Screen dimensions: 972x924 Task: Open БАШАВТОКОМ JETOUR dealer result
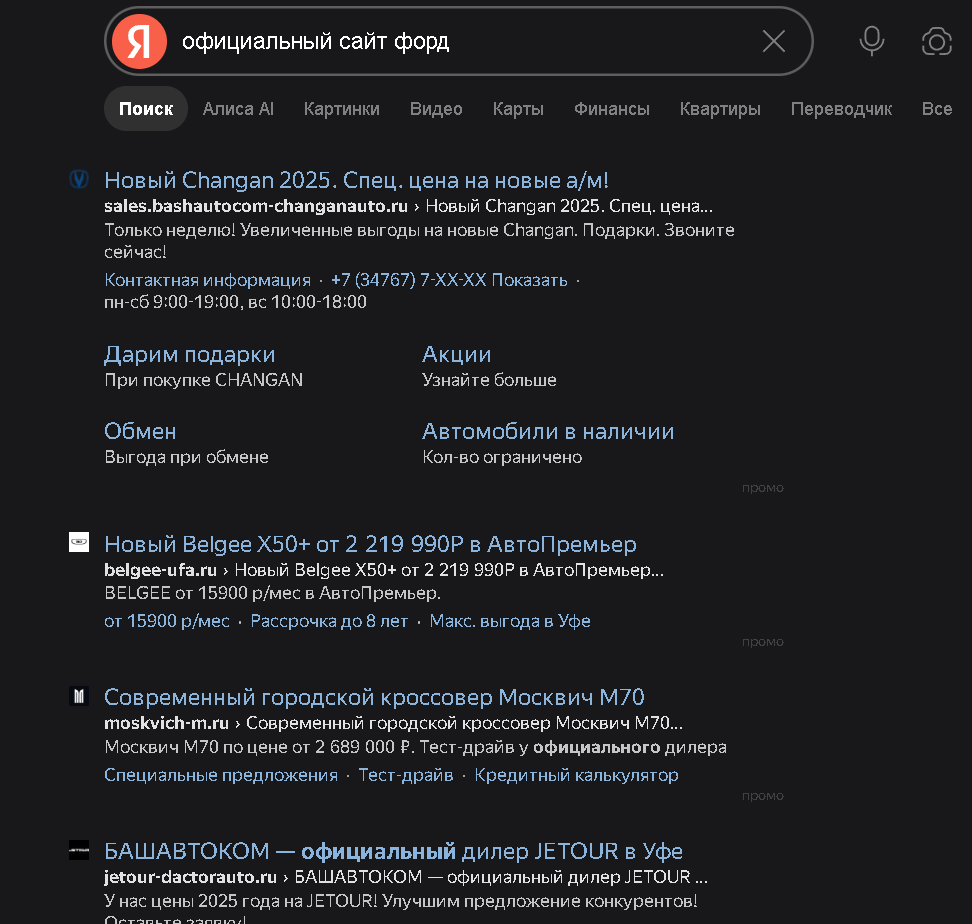[394, 851]
